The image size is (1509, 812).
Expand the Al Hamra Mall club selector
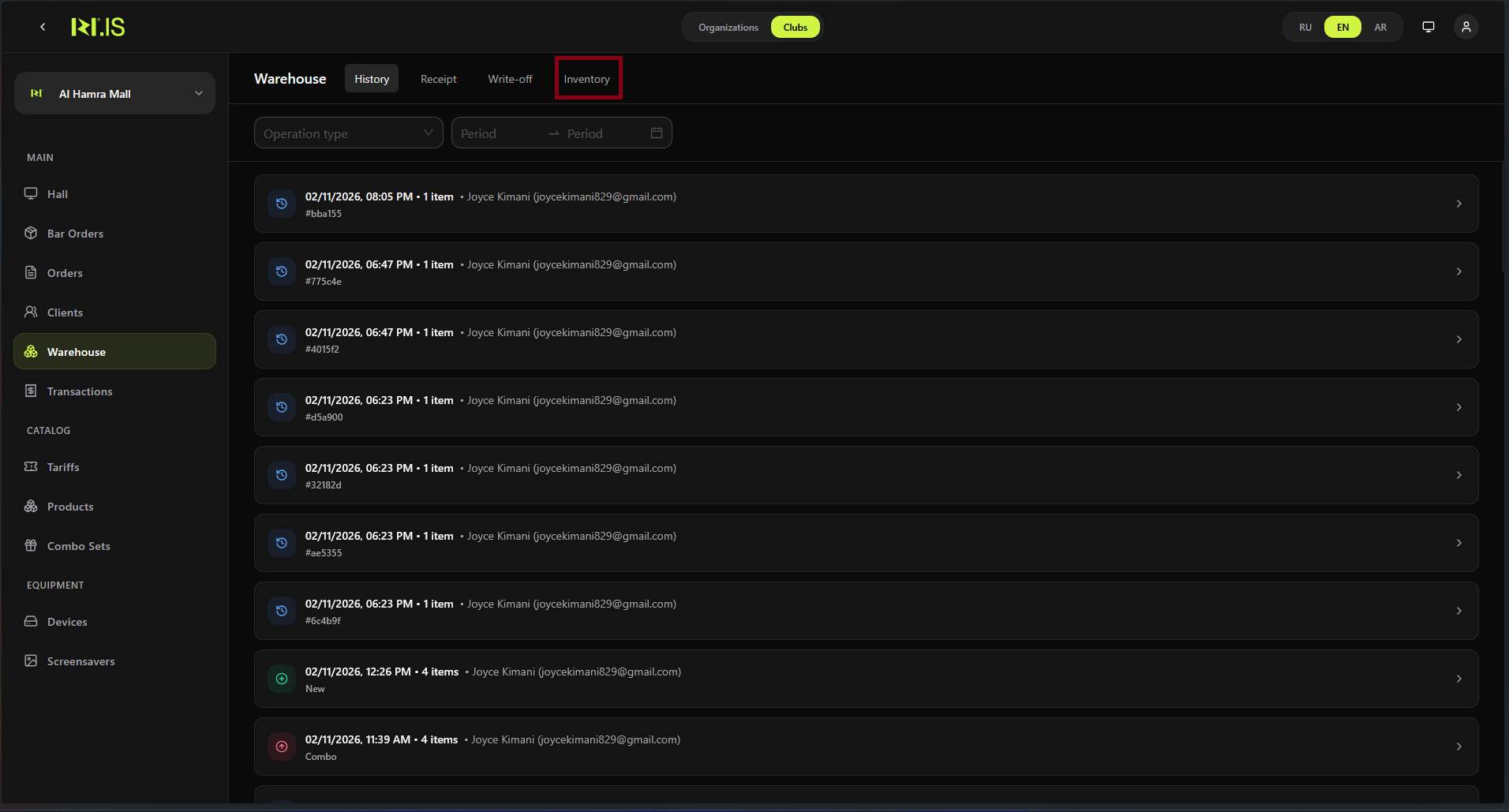coord(114,92)
